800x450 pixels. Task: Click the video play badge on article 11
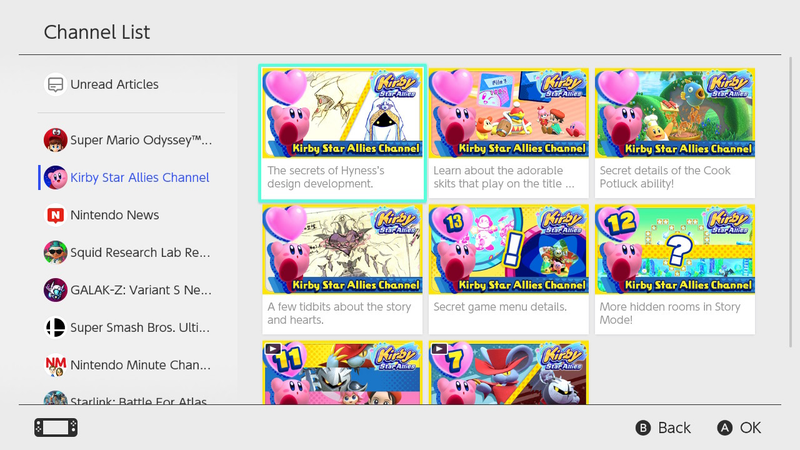(x=273, y=349)
